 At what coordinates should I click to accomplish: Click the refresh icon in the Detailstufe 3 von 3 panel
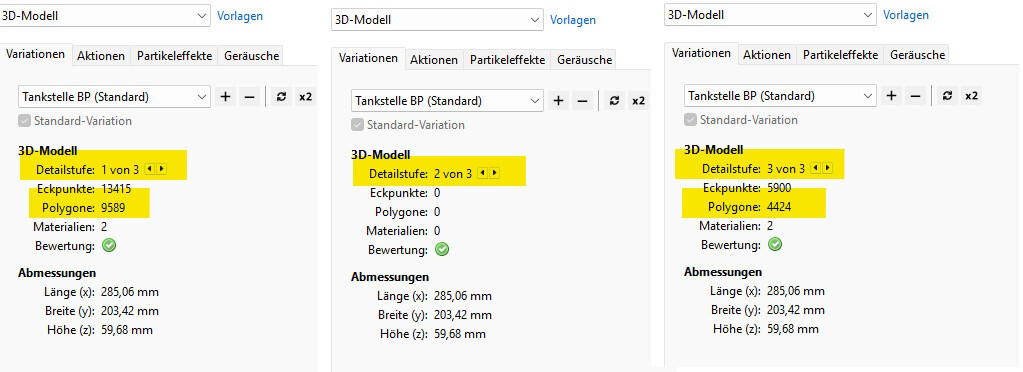[947, 96]
